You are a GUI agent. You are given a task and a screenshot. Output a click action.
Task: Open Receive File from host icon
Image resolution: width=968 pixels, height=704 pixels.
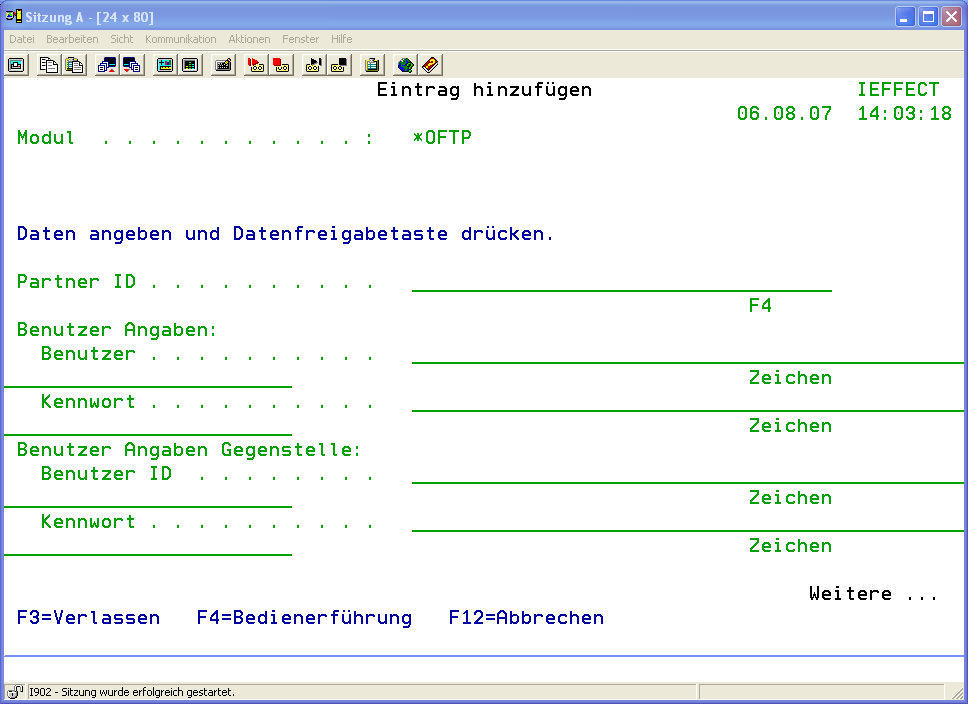click(x=132, y=65)
